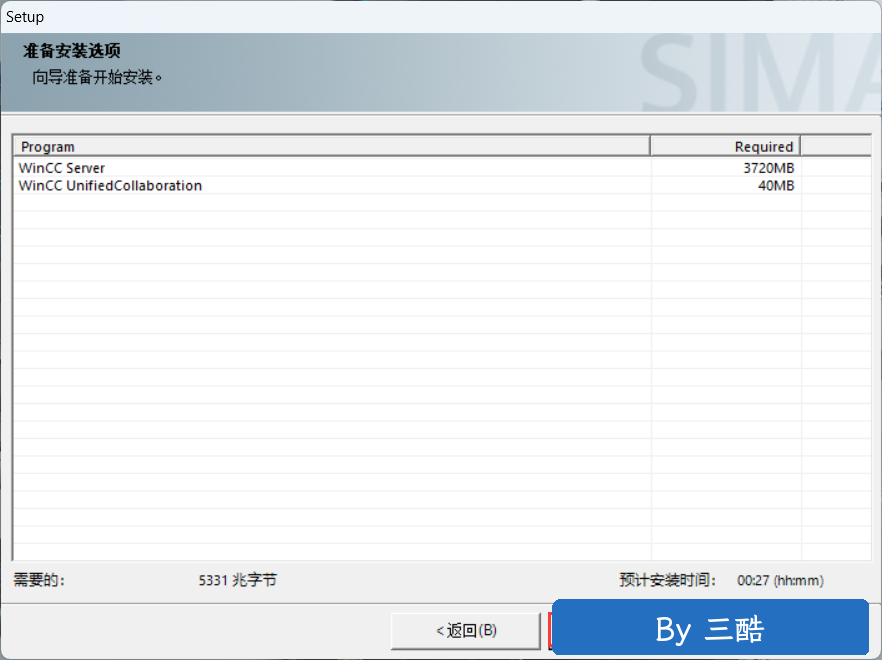Click the 向导准备开始安装 subtitle text

[97, 77]
